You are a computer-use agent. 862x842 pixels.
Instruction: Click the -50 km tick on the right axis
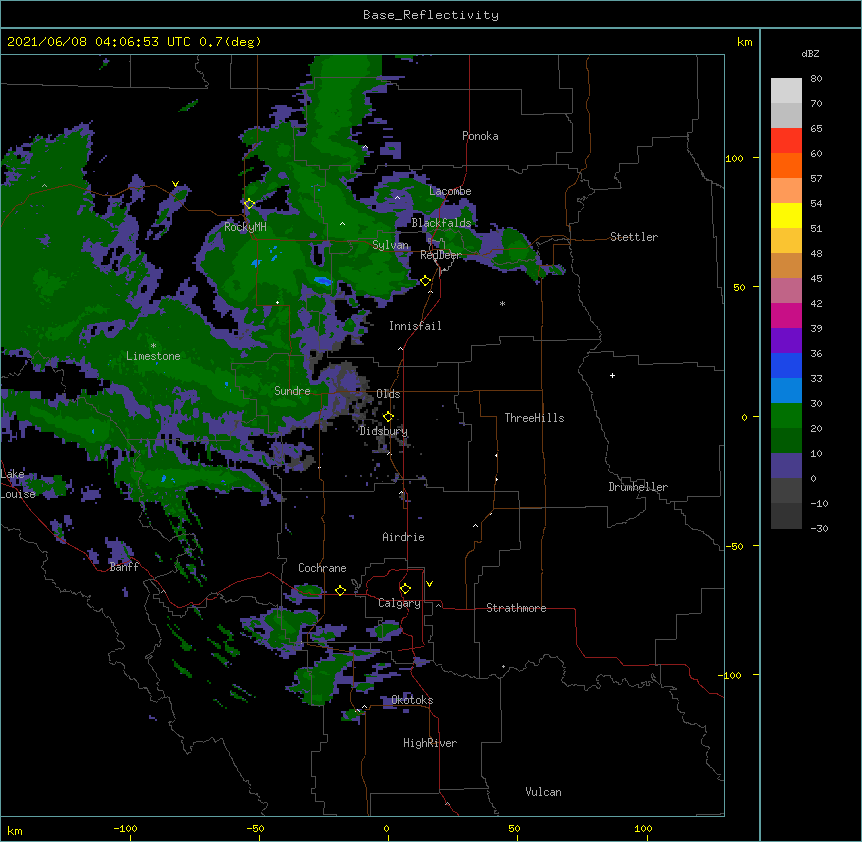734,546
